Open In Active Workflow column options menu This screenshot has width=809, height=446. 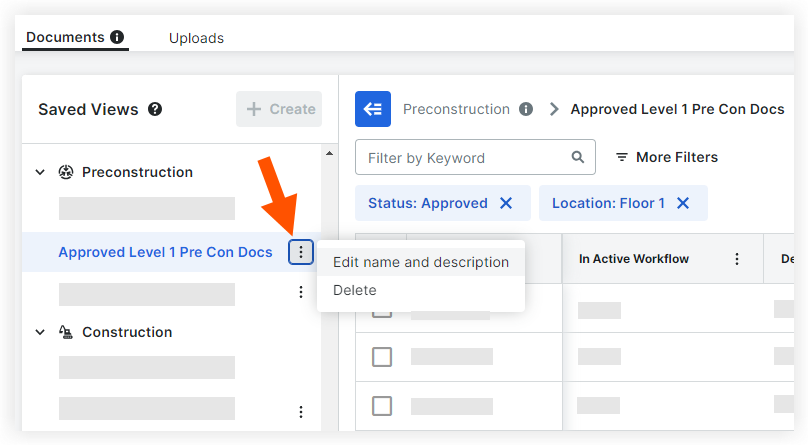[737, 259]
